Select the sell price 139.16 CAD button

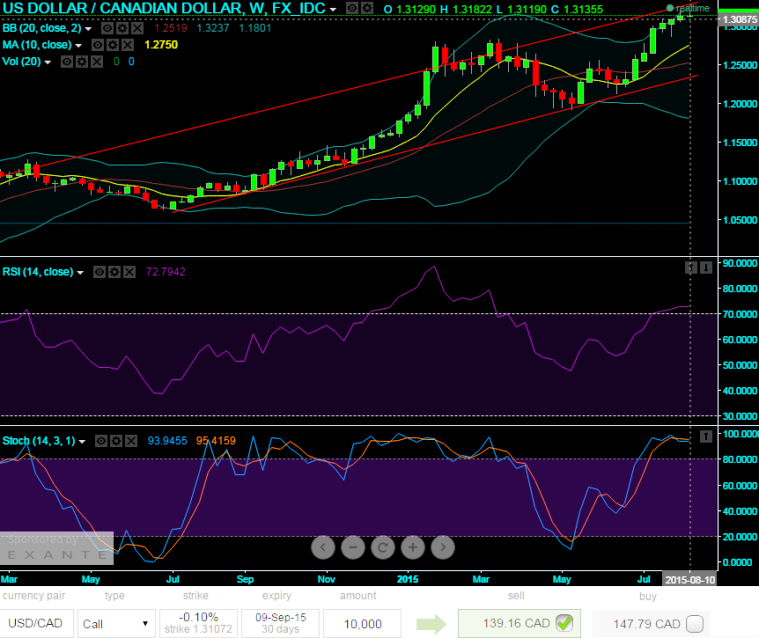coord(519,623)
